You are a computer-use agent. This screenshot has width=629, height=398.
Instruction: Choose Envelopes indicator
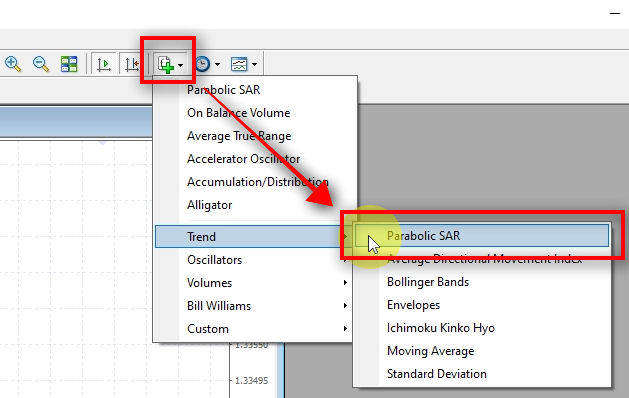(x=482, y=305)
